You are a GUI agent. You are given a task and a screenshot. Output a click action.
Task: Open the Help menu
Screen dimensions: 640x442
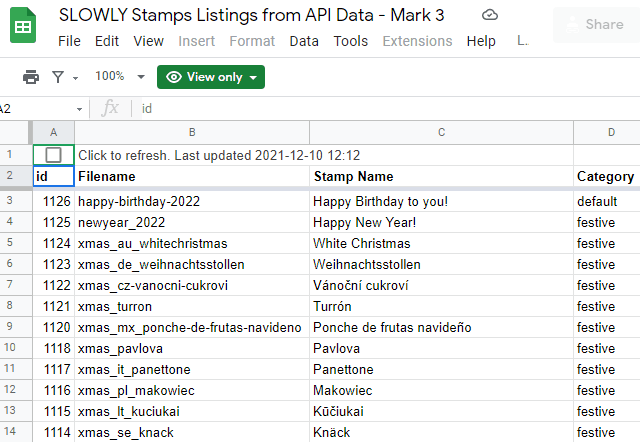(481, 41)
